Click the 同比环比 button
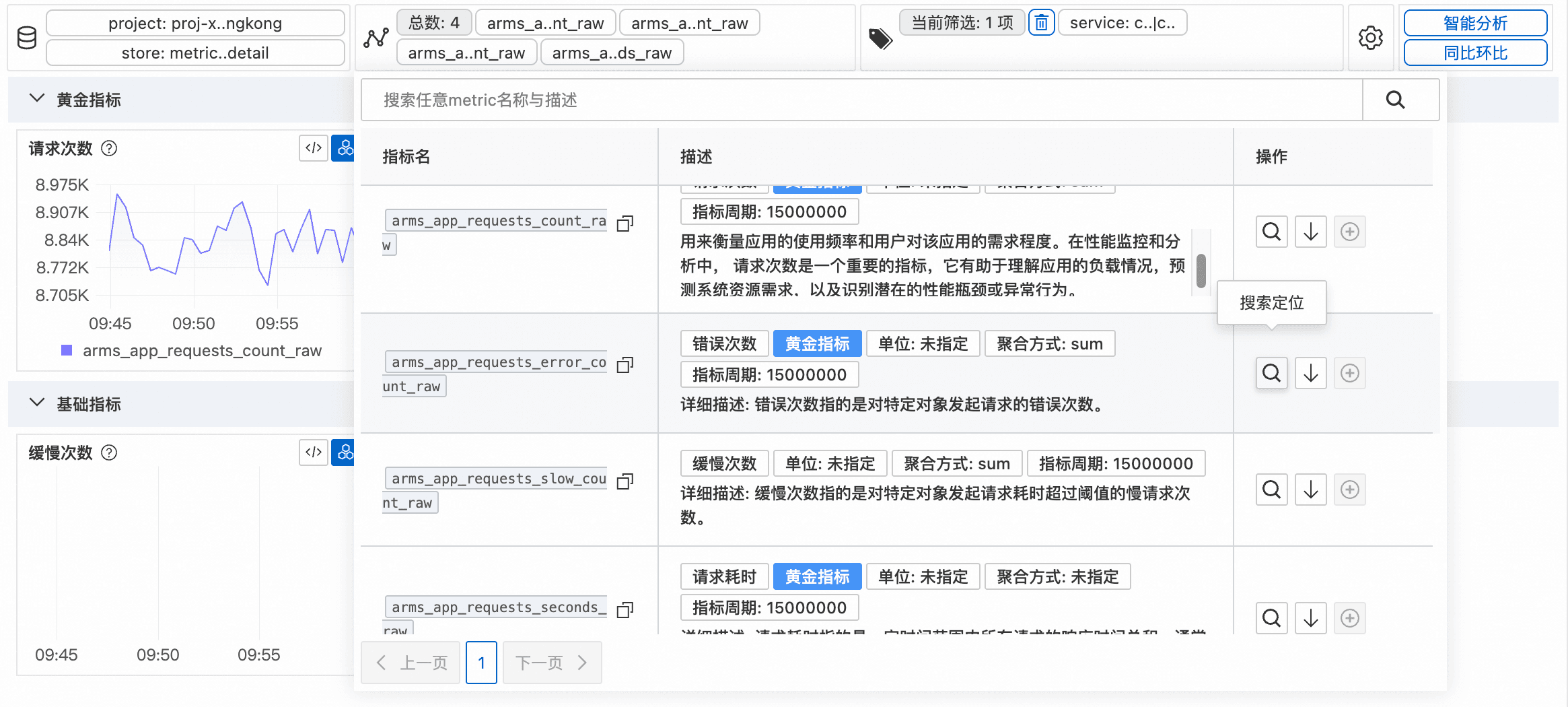1568x707 pixels. click(1475, 53)
